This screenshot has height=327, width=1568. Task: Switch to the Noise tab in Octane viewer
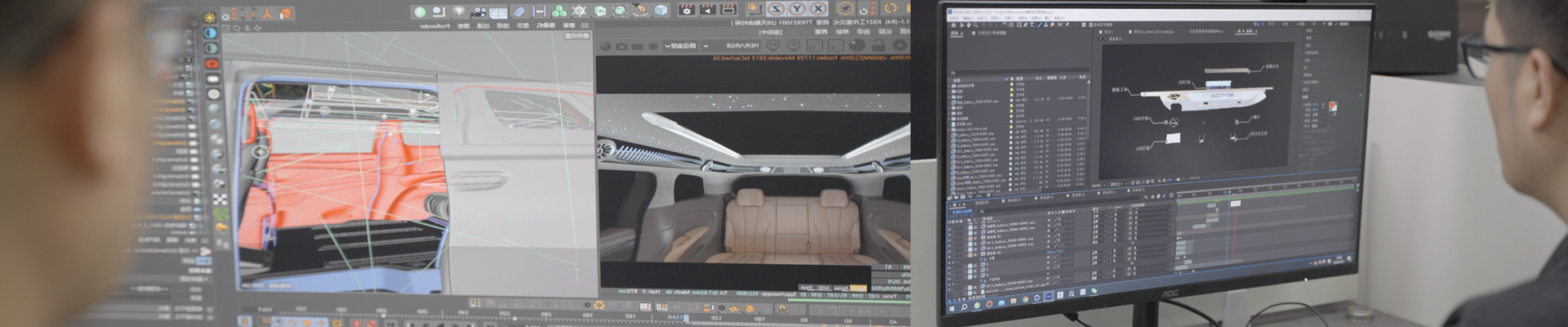[x=841, y=289]
